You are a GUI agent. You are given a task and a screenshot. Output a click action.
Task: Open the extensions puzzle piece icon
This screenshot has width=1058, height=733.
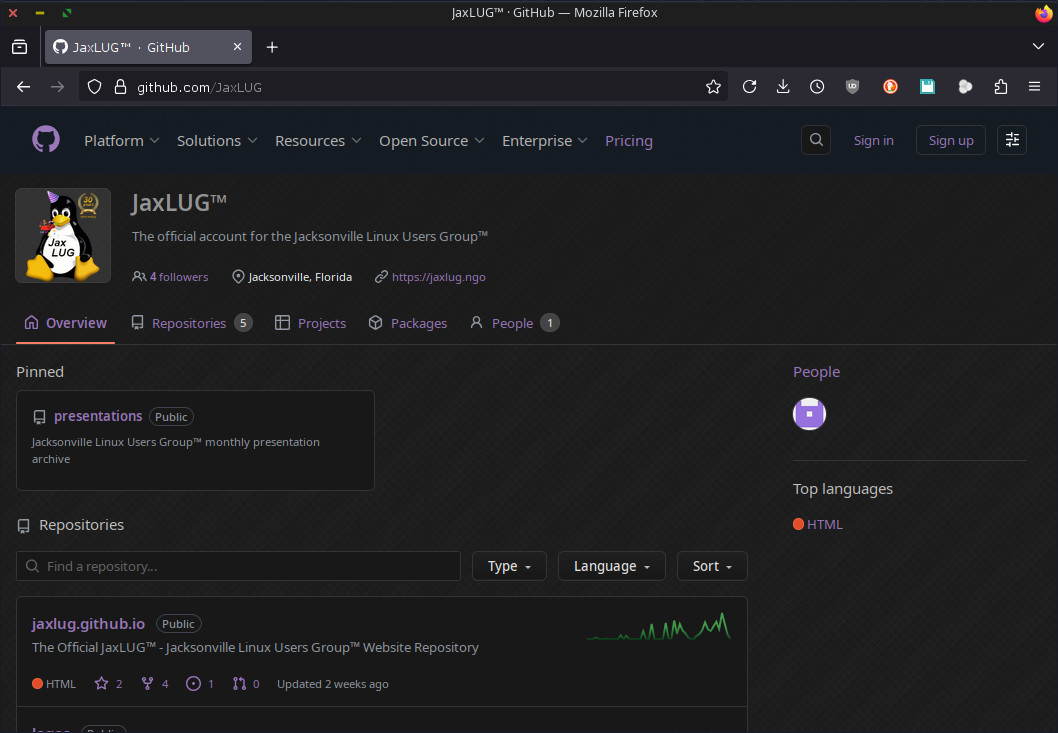click(x=1001, y=86)
